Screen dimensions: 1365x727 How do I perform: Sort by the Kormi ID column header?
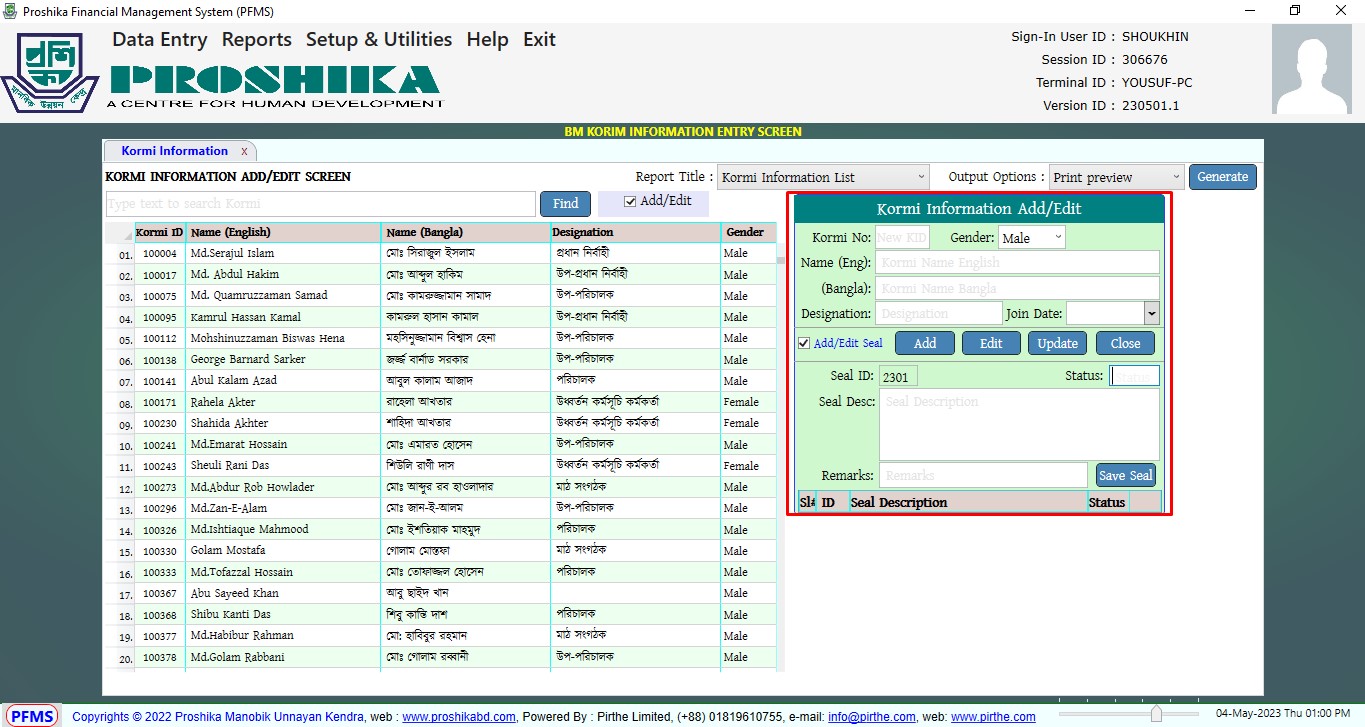click(160, 232)
